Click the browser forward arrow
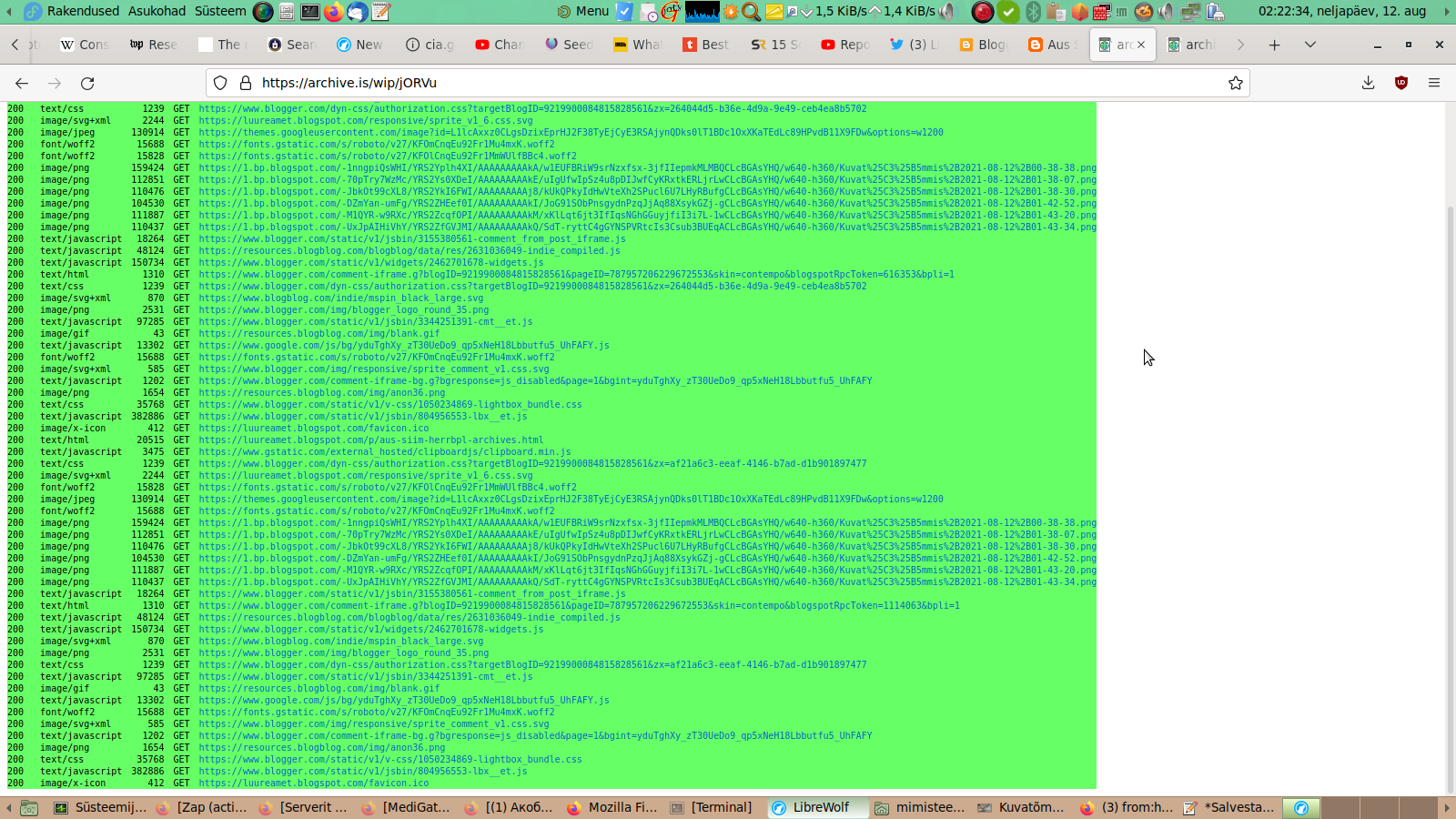The image size is (1456, 819). point(55,83)
